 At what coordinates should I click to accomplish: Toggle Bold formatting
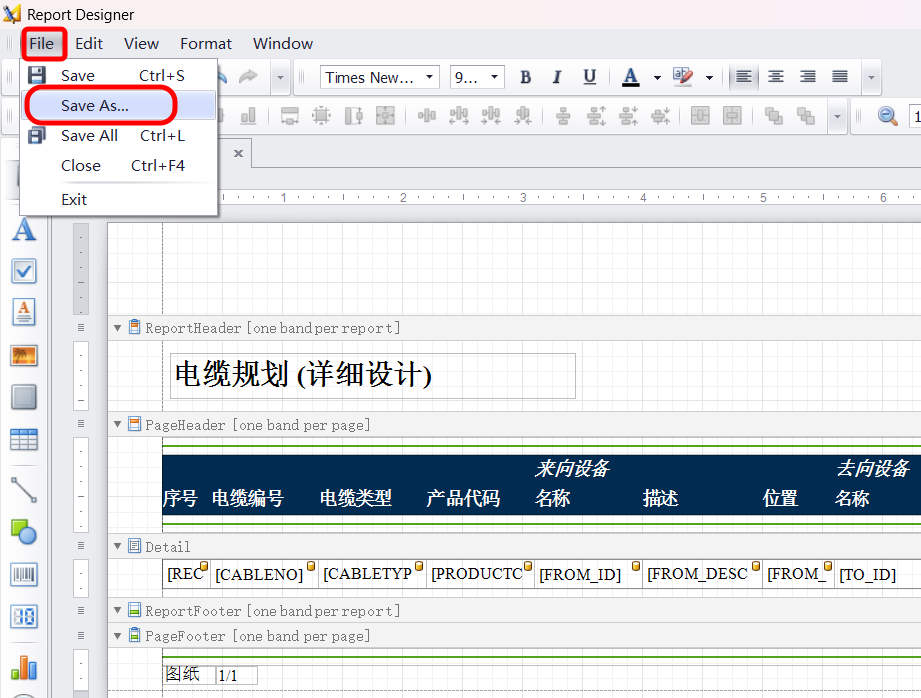(x=526, y=77)
